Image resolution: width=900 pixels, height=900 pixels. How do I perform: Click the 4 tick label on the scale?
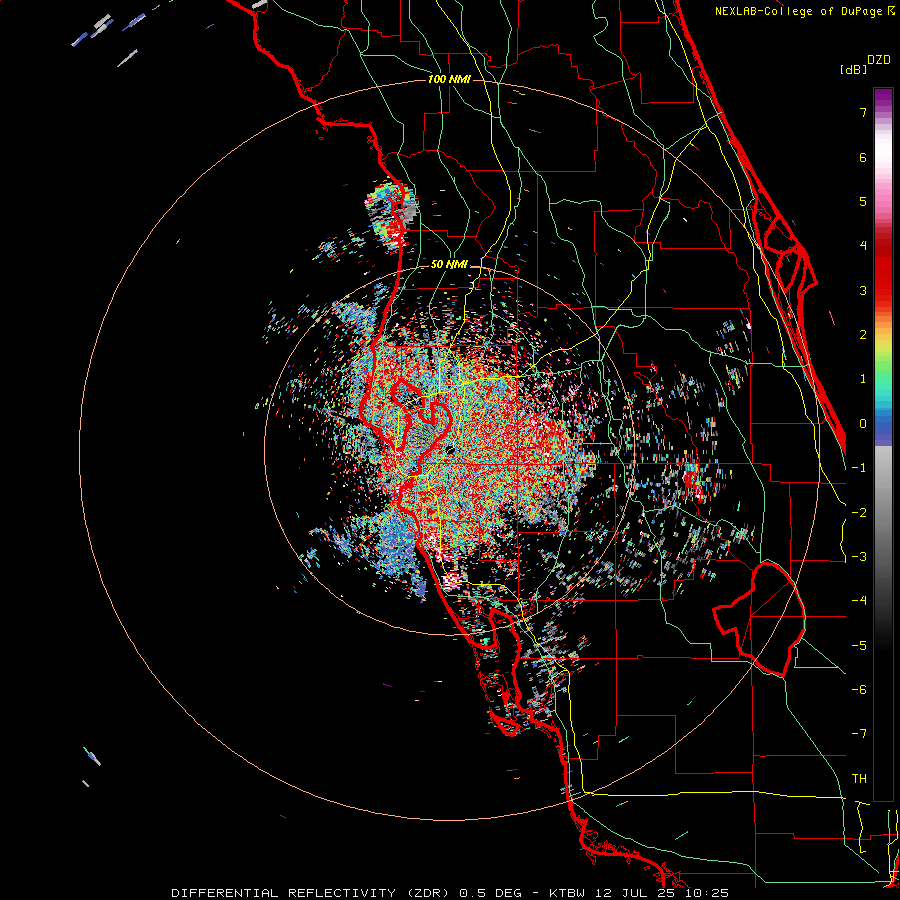tap(863, 246)
